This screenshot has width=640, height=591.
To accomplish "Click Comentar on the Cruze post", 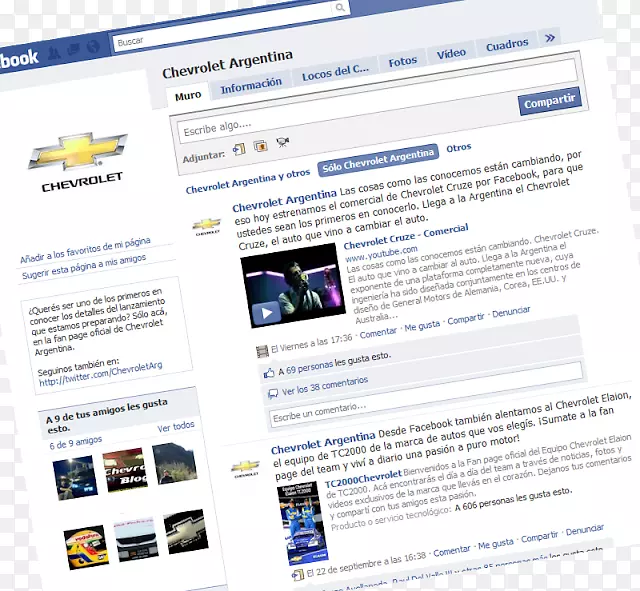I will coord(378,333).
